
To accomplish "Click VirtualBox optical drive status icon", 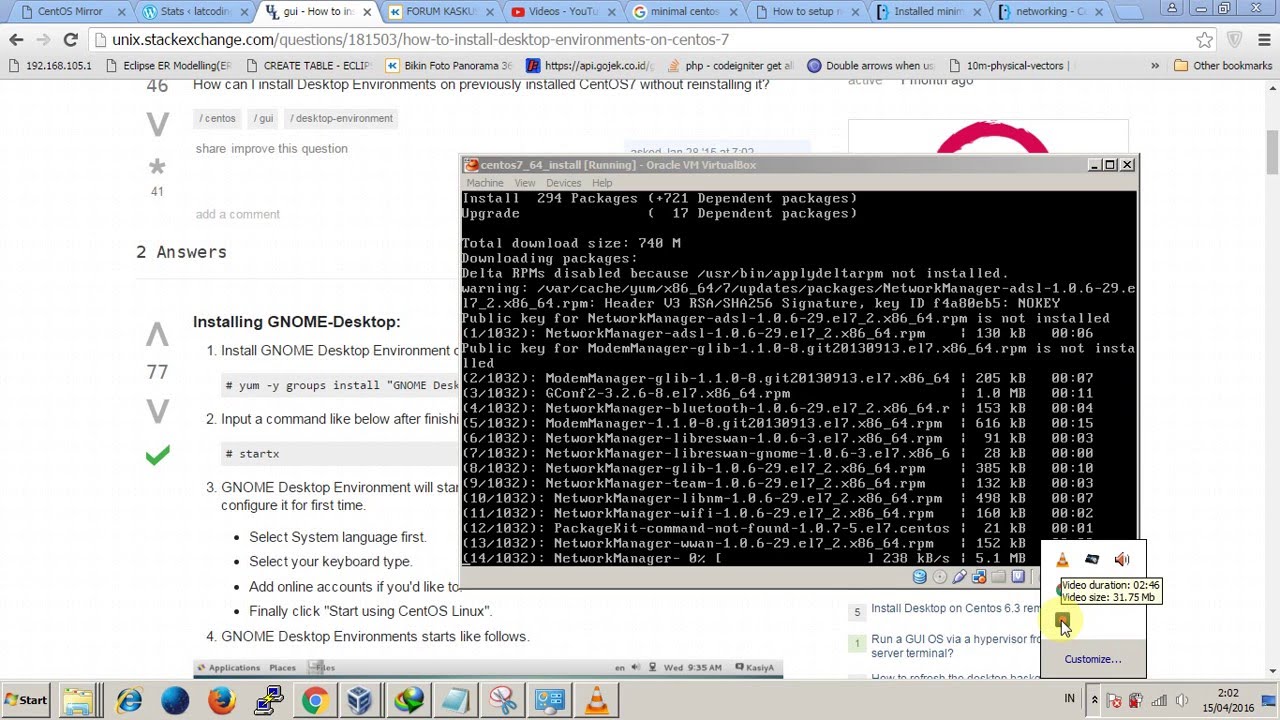I will (939, 577).
